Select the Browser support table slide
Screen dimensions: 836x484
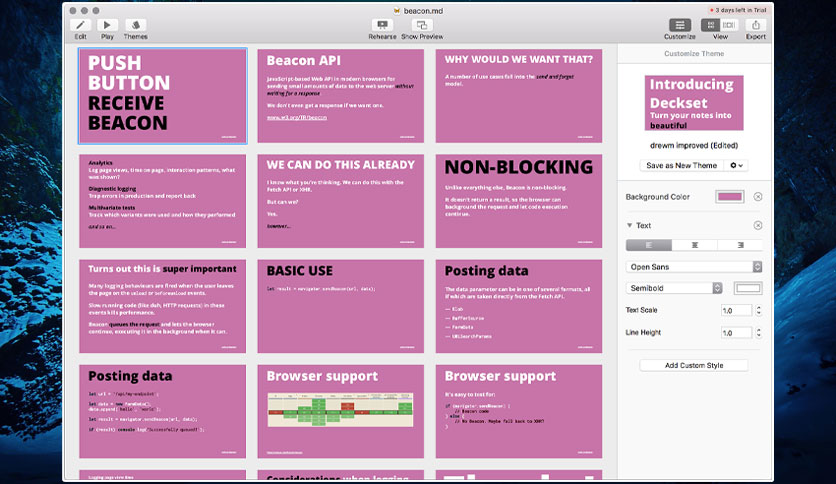pos(341,411)
